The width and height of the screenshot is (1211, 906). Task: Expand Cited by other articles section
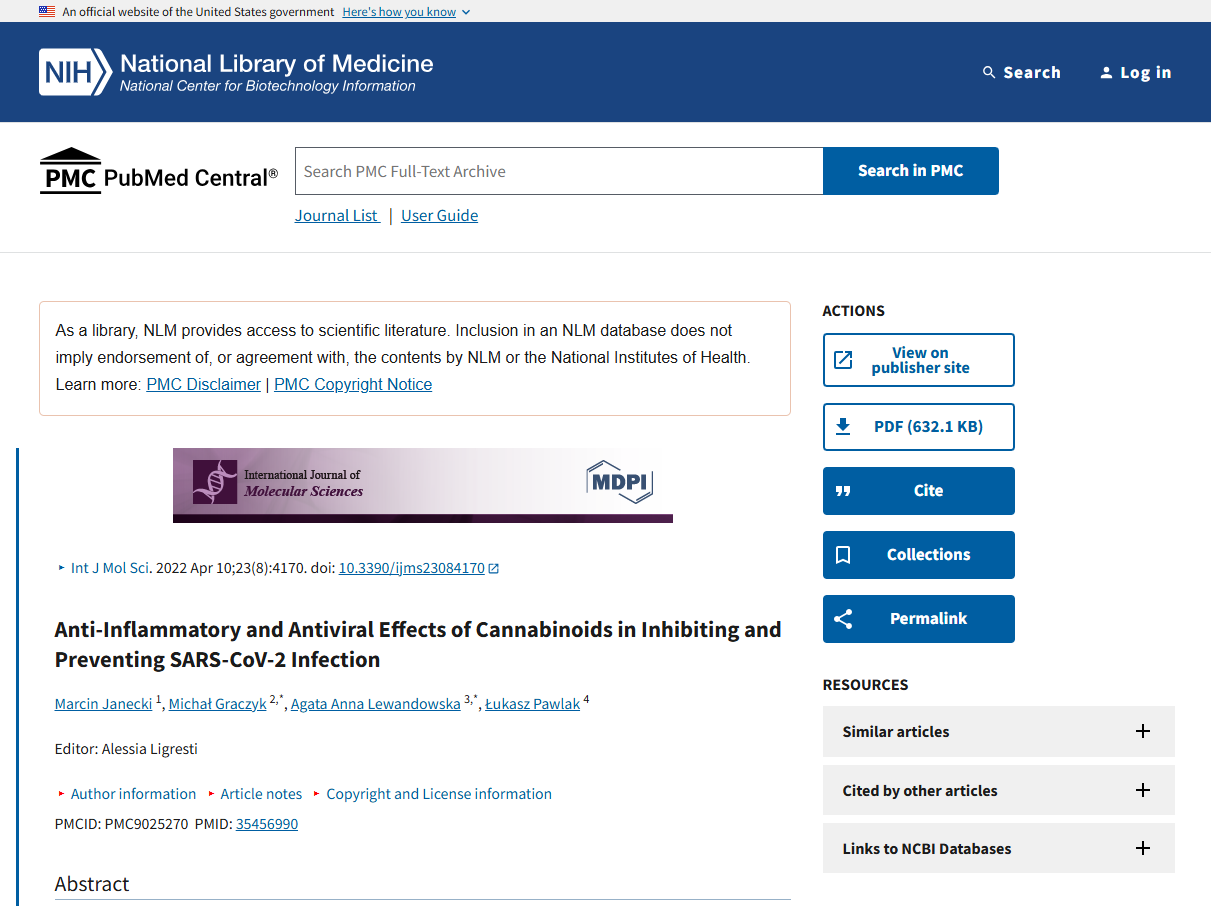(x=1142, y=790)
